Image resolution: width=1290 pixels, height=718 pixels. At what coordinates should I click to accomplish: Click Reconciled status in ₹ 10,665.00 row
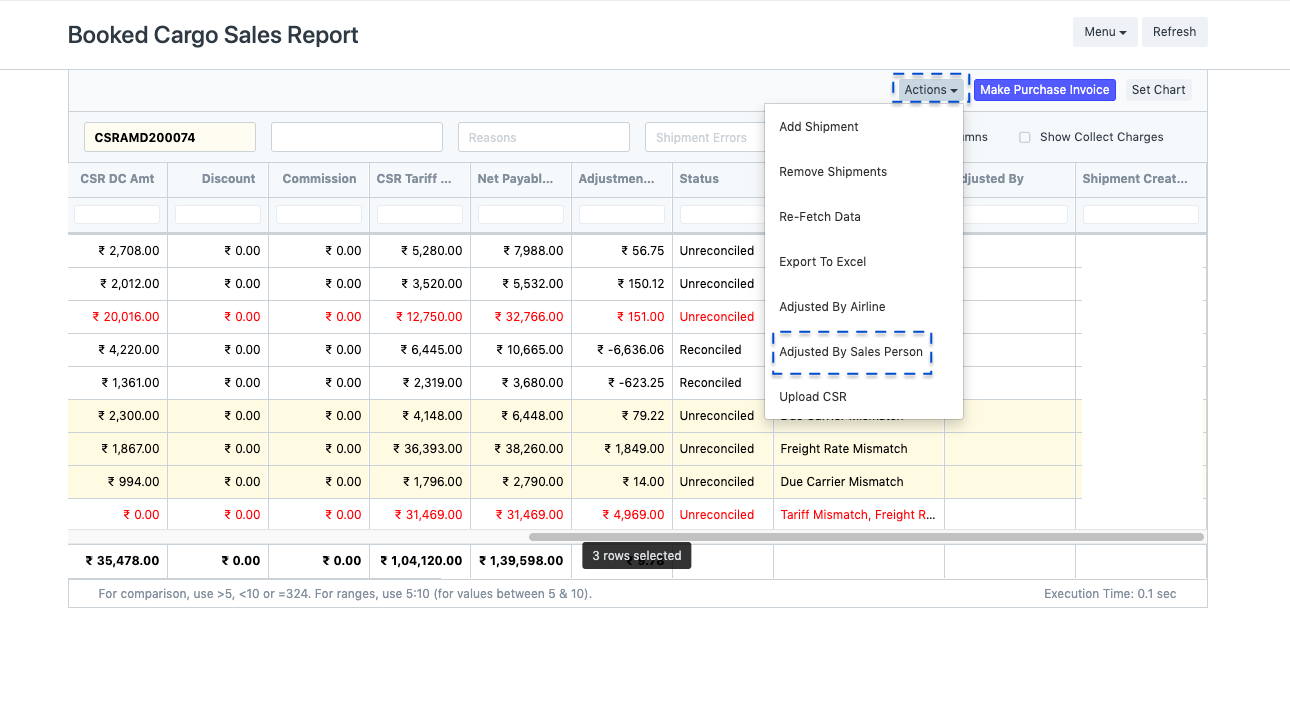(x=719, y=350)
